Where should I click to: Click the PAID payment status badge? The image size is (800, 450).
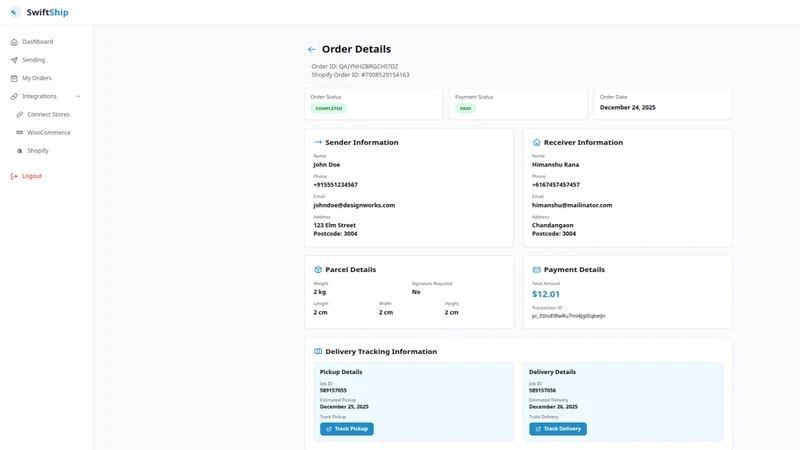(465, 109)
